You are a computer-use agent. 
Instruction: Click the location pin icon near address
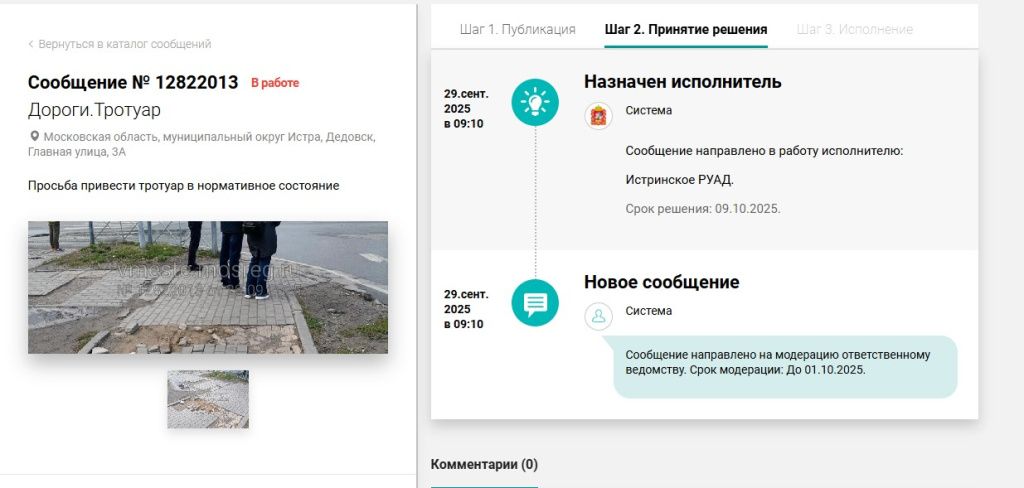coord(34,137)
